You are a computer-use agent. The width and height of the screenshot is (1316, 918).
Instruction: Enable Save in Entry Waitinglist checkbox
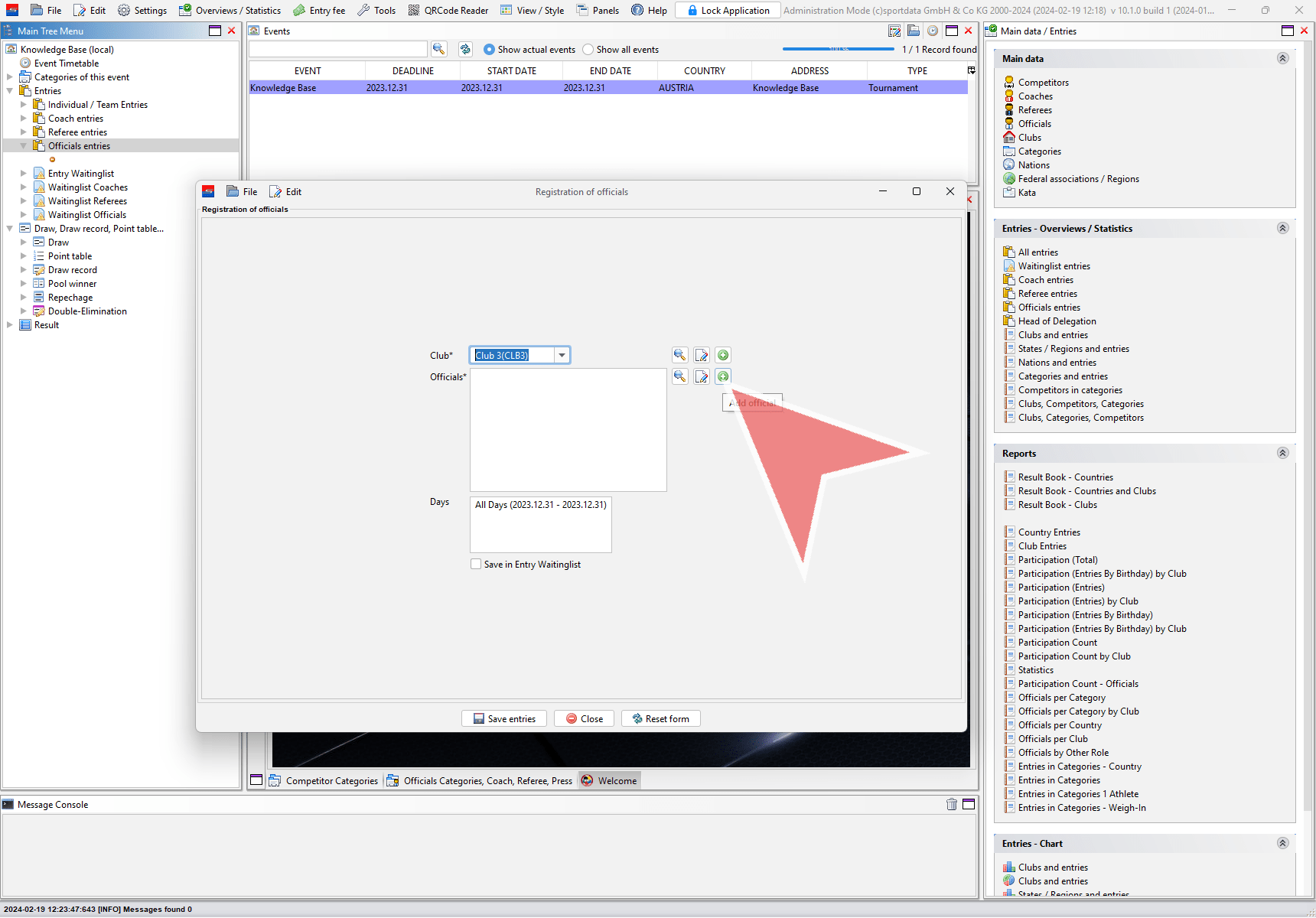[x=476, y=565]
